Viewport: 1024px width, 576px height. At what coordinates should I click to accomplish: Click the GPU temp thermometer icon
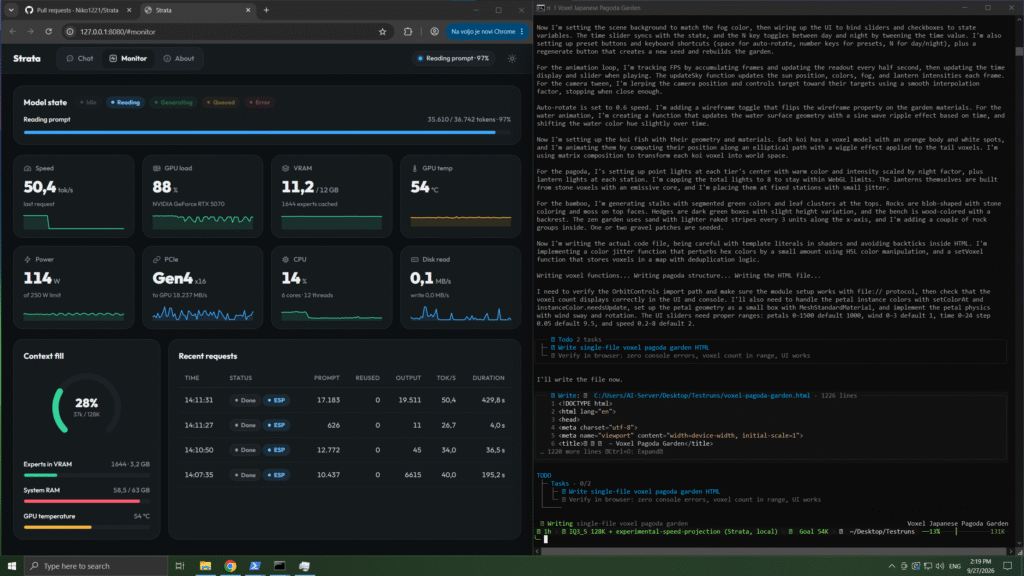(415, 168)
